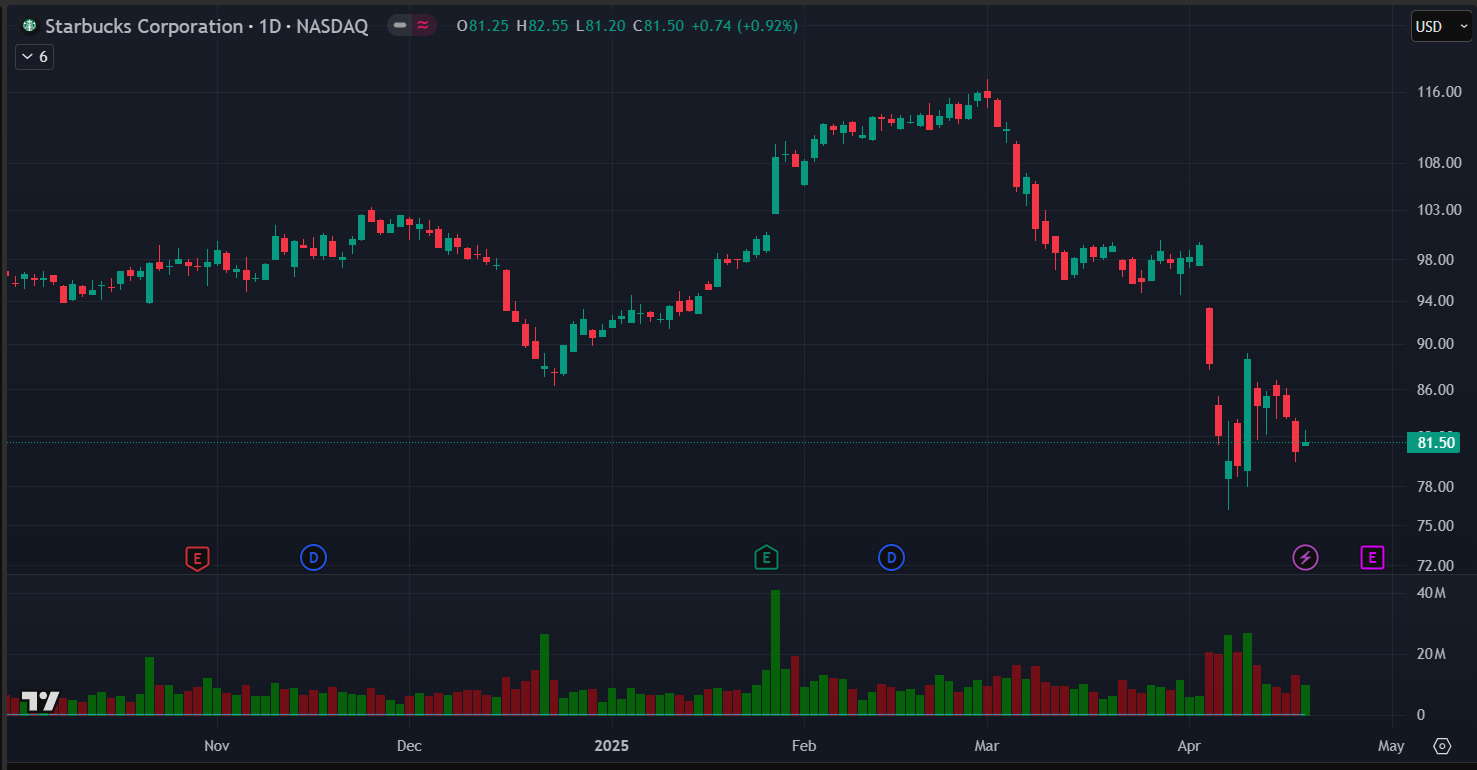The width and height of the screenshot is (1477, 770).
Task: Open the TradingView logo link
Action: click(41, 701)
